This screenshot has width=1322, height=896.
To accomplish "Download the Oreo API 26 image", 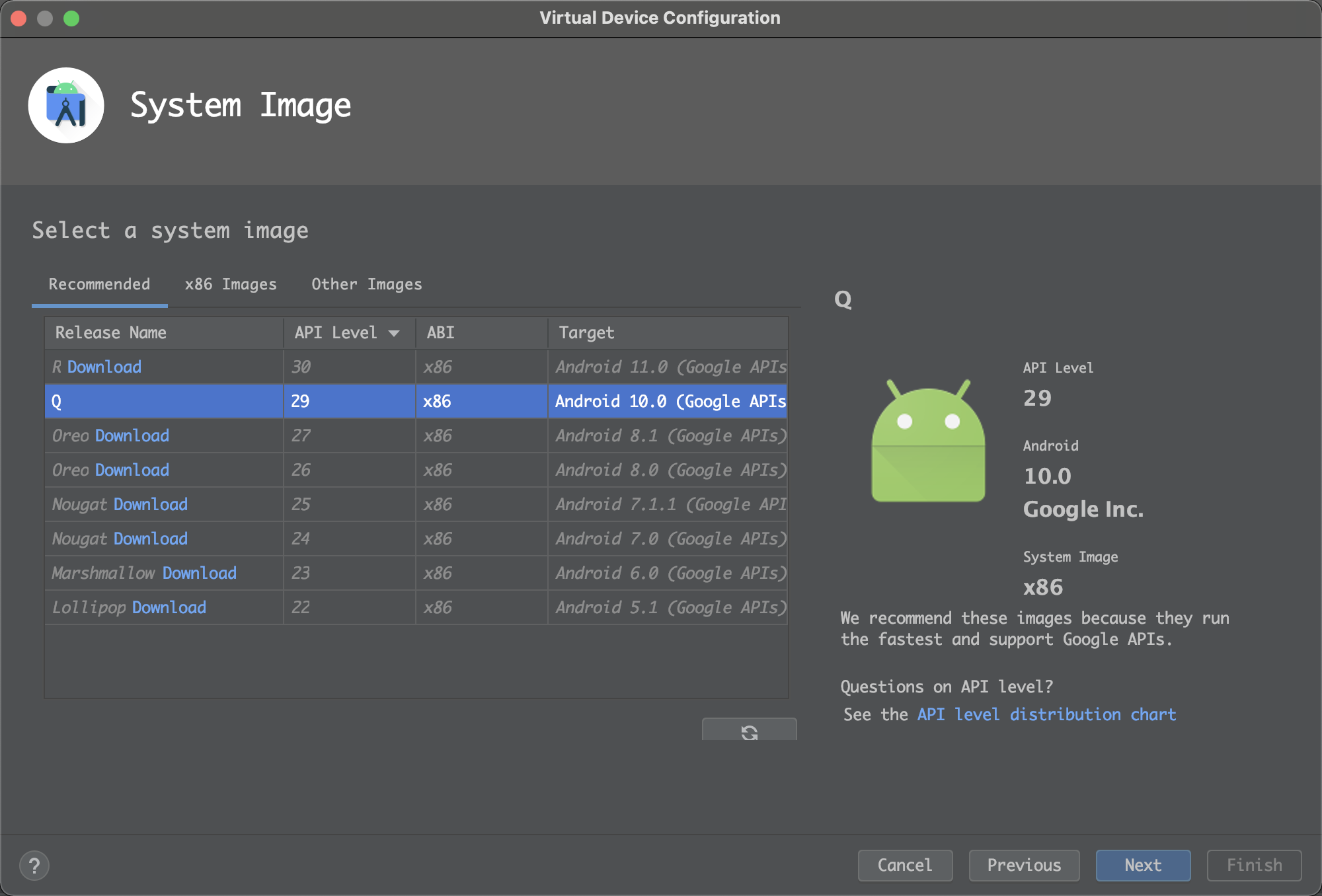I will [x=132, y=470].
